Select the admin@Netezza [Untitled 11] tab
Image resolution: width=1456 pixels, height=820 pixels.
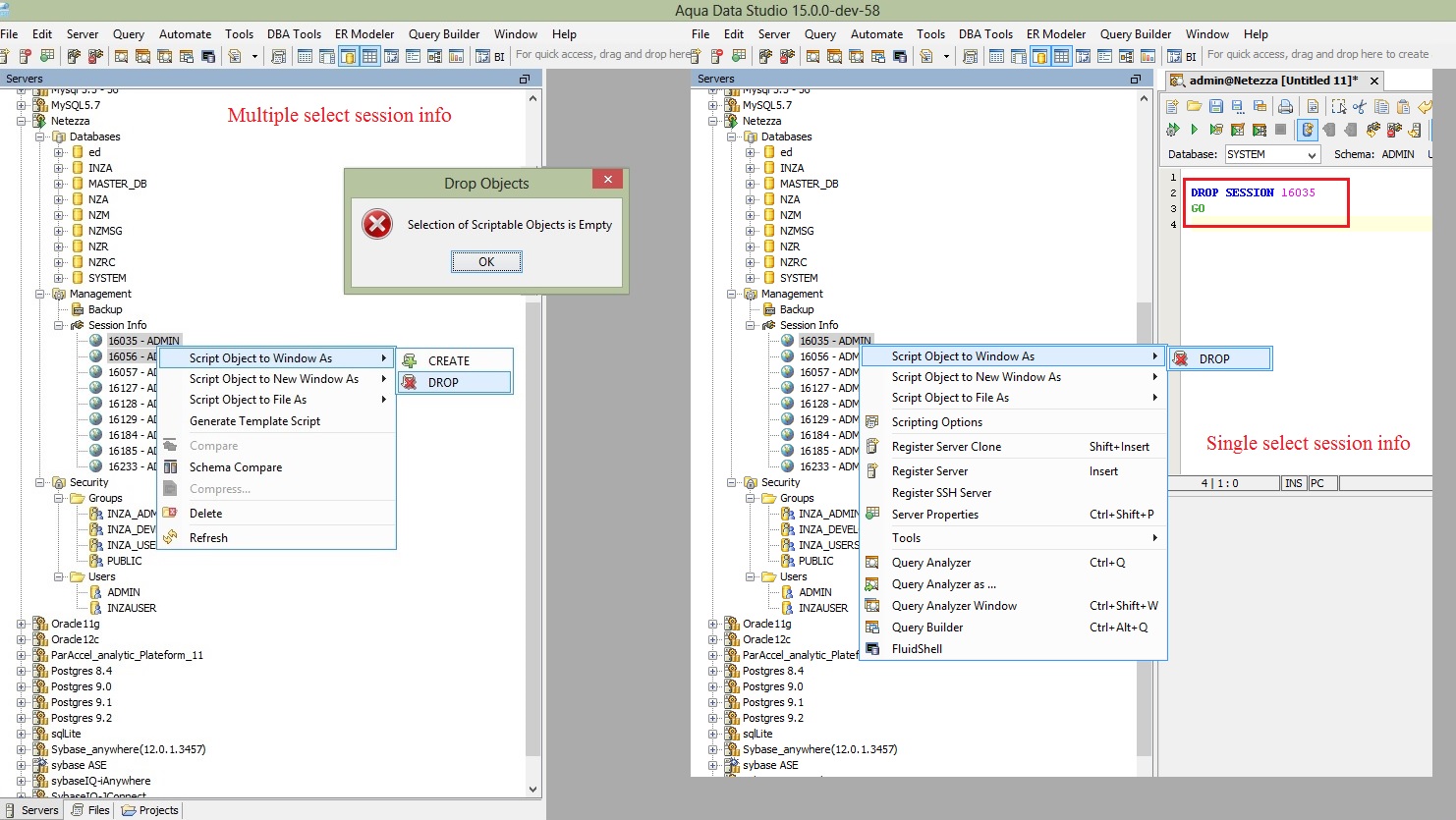point(1273,81)
